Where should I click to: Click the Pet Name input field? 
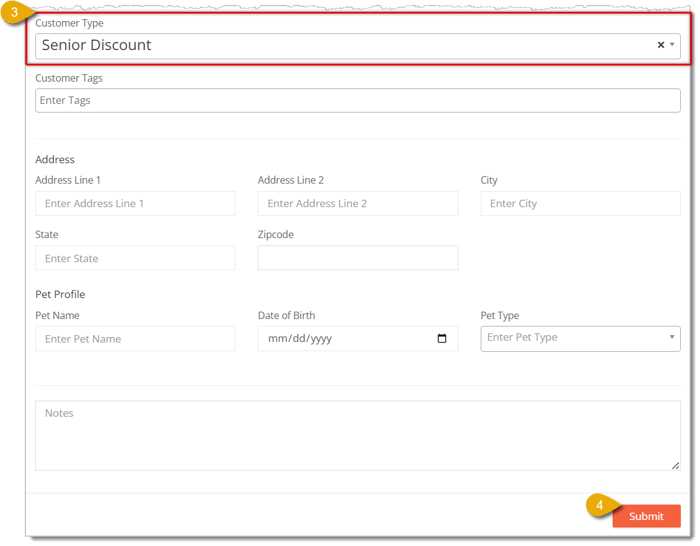click(135, 339)
